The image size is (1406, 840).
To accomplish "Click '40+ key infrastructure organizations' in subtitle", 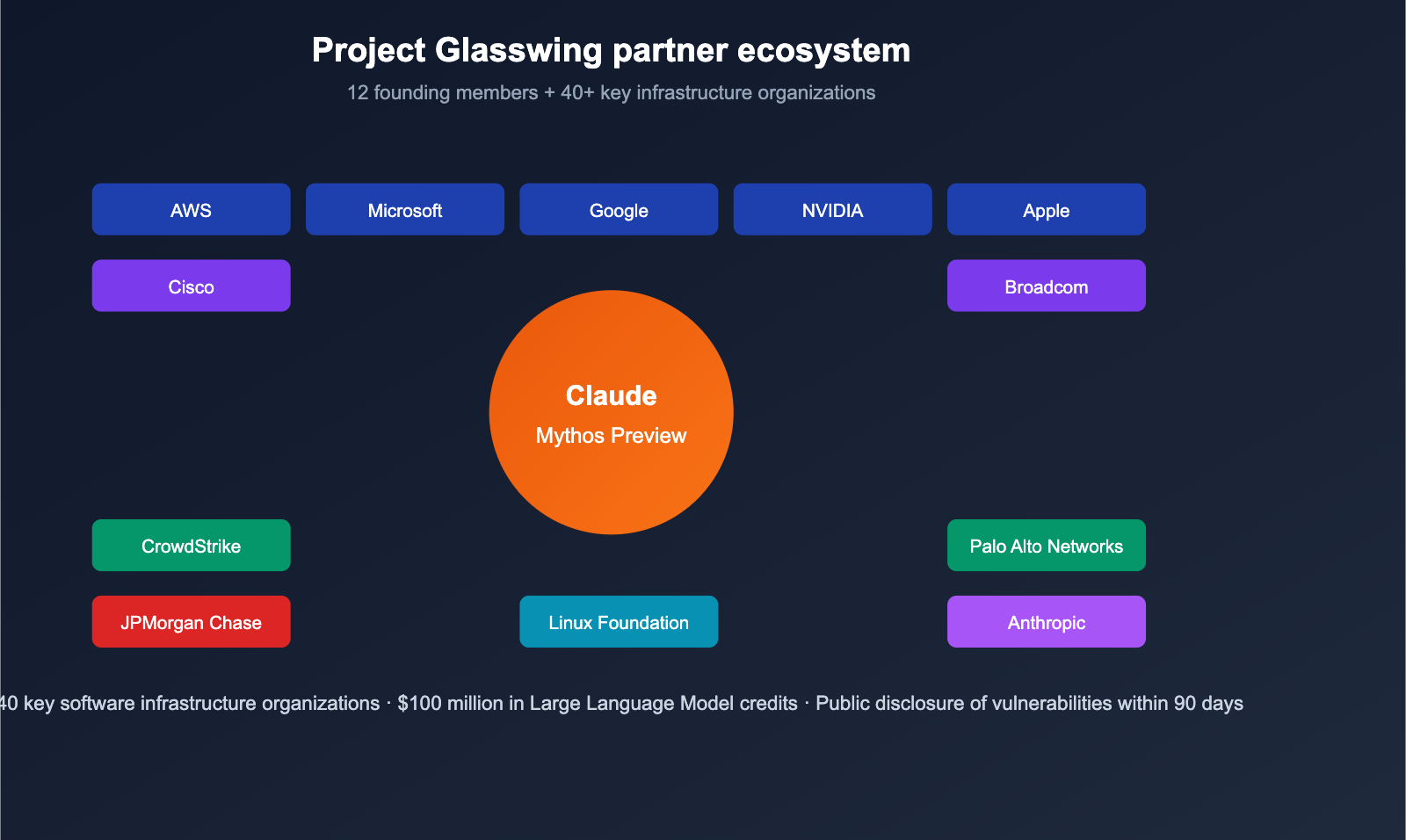I will 718,93.
